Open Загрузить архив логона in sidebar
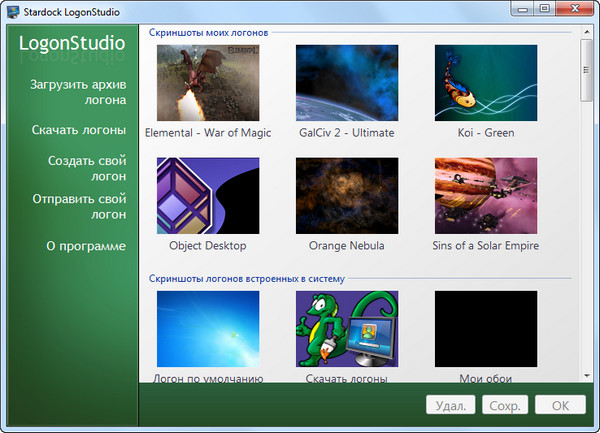600x433 pixels. (78, 92)
